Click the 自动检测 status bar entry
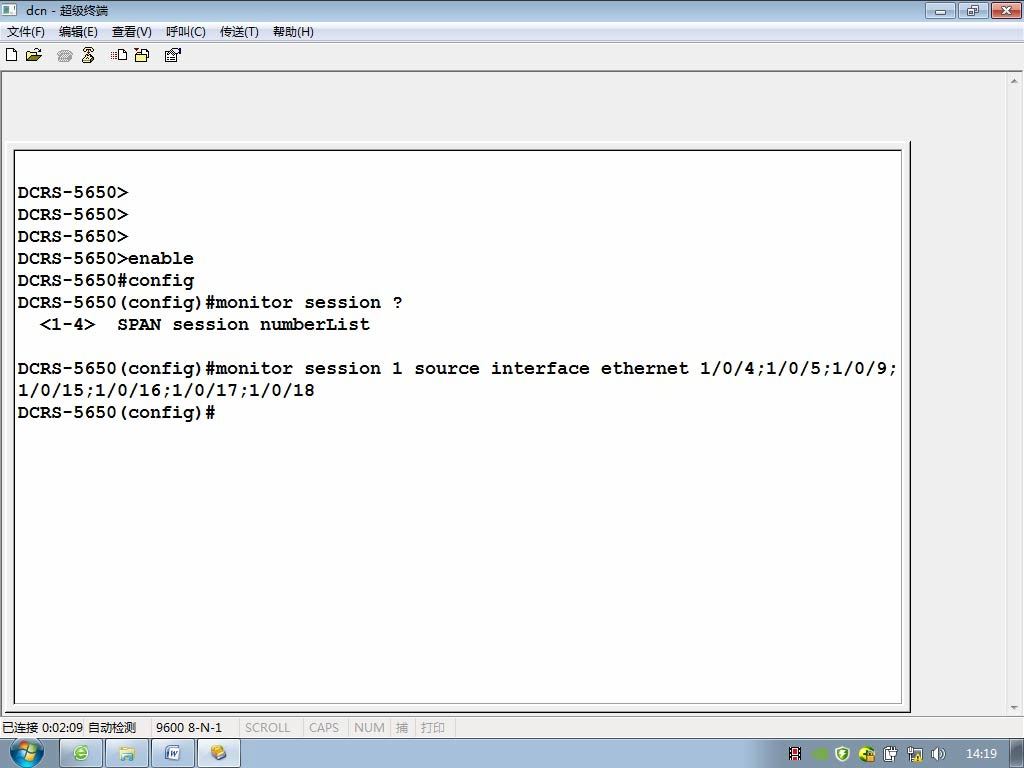Screen dimensions: 1024x768 112,728
